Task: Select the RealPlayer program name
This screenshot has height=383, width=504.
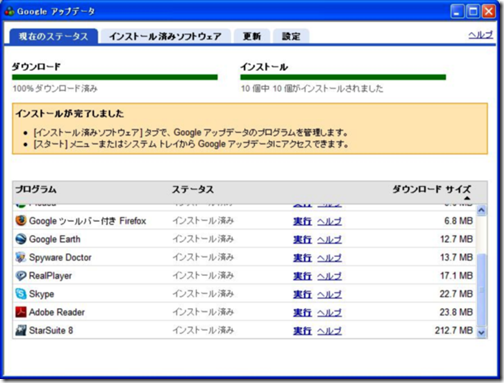Action: 50,276
